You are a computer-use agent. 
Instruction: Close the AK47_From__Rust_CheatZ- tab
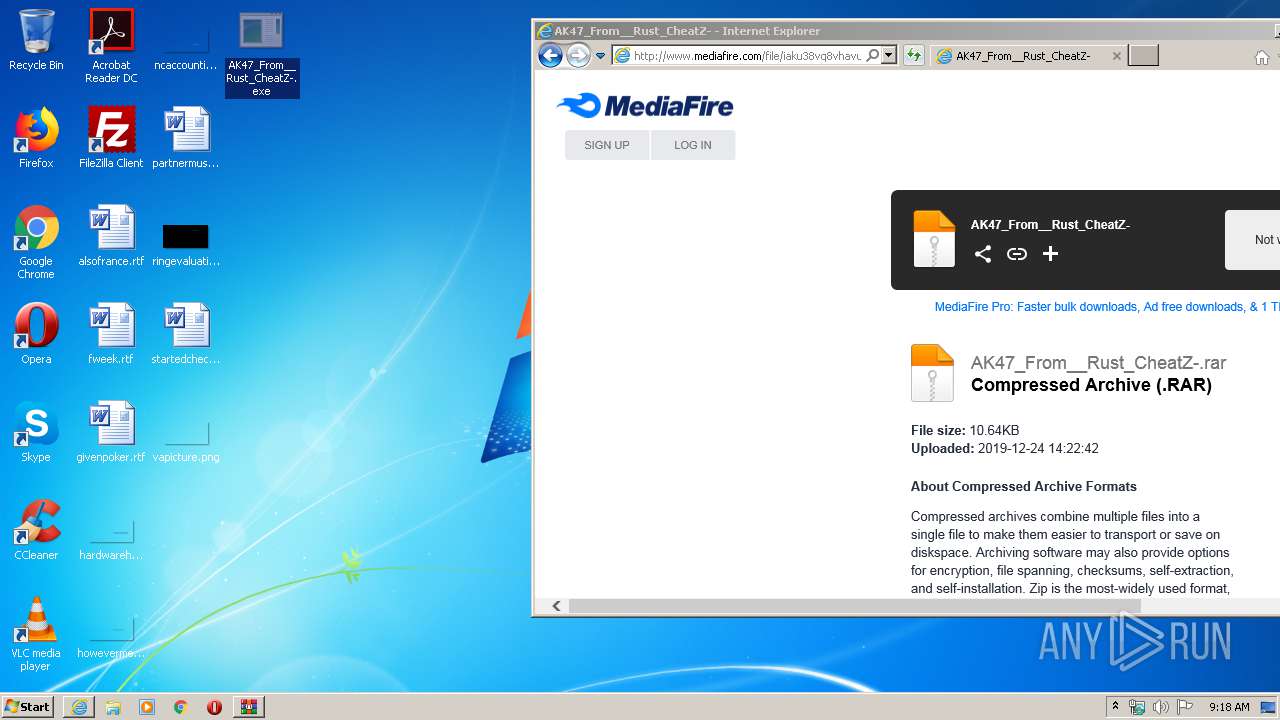tap(1117, 56)
